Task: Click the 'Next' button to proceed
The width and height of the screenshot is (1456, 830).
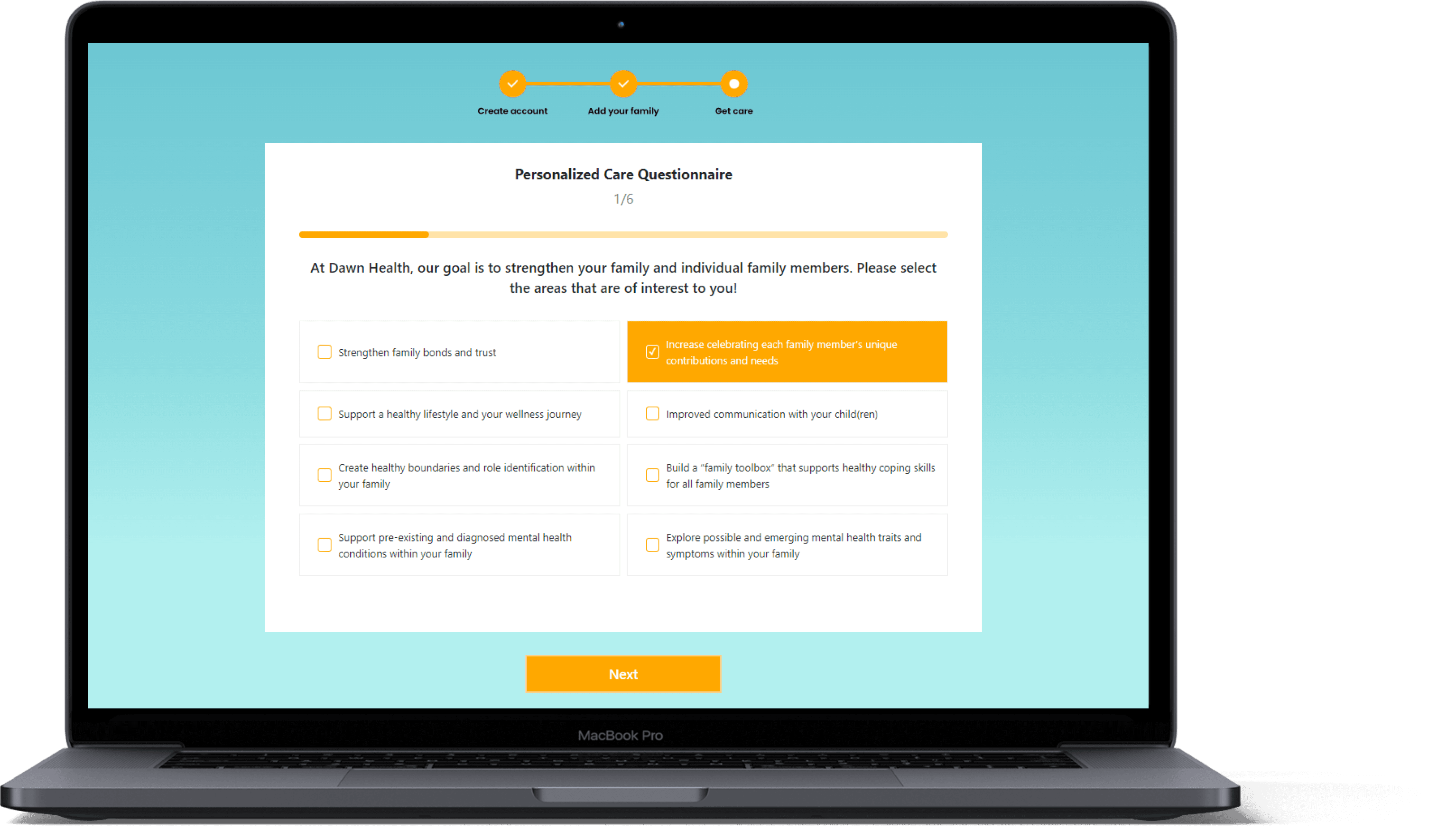Action: point(623,672)
